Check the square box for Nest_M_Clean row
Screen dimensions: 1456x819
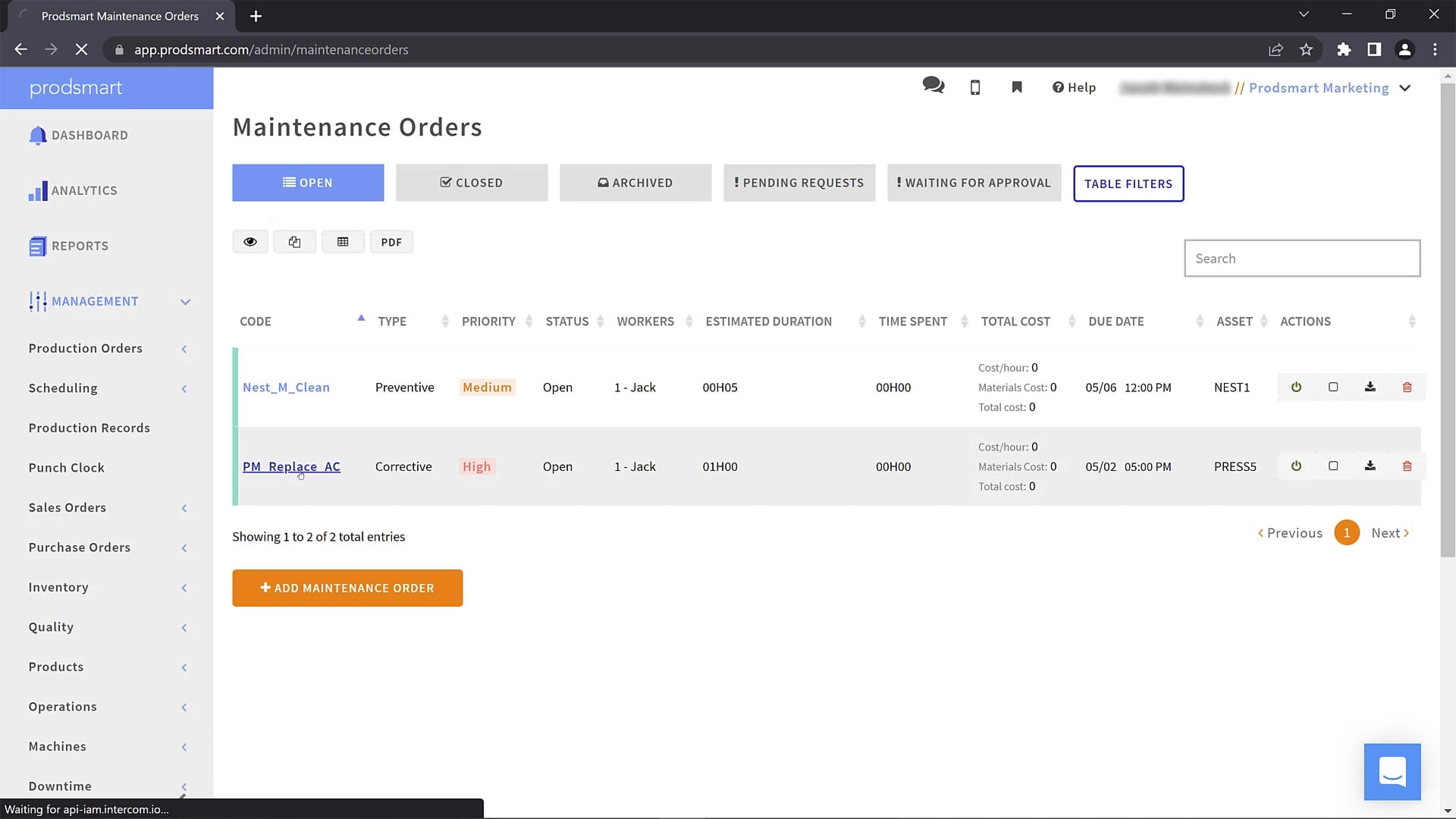(1333, 388)
